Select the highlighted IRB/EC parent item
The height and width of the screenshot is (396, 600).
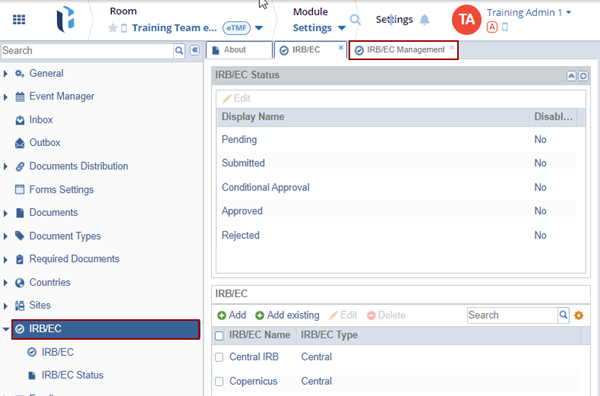pyautogui.click(x=106, y=329)
